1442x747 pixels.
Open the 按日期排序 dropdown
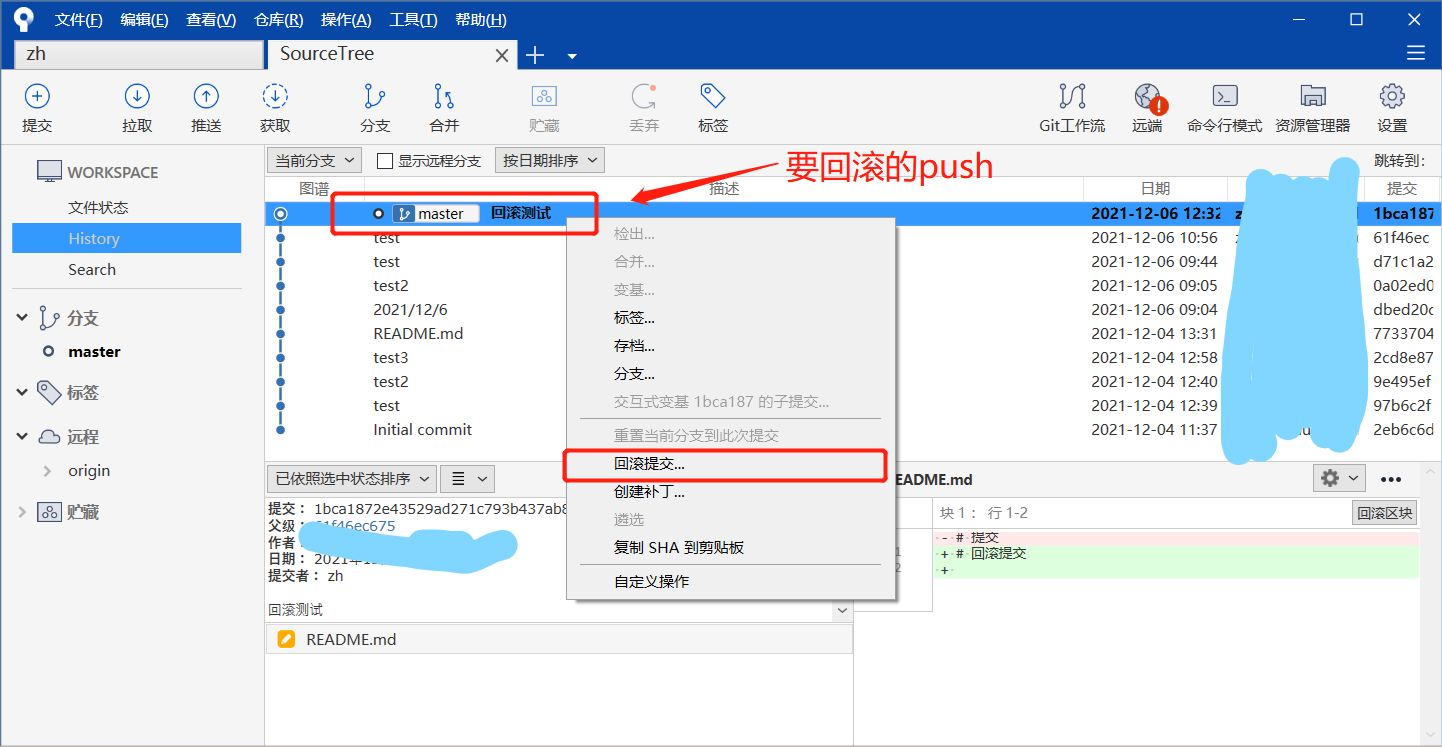tap(550, 160)
